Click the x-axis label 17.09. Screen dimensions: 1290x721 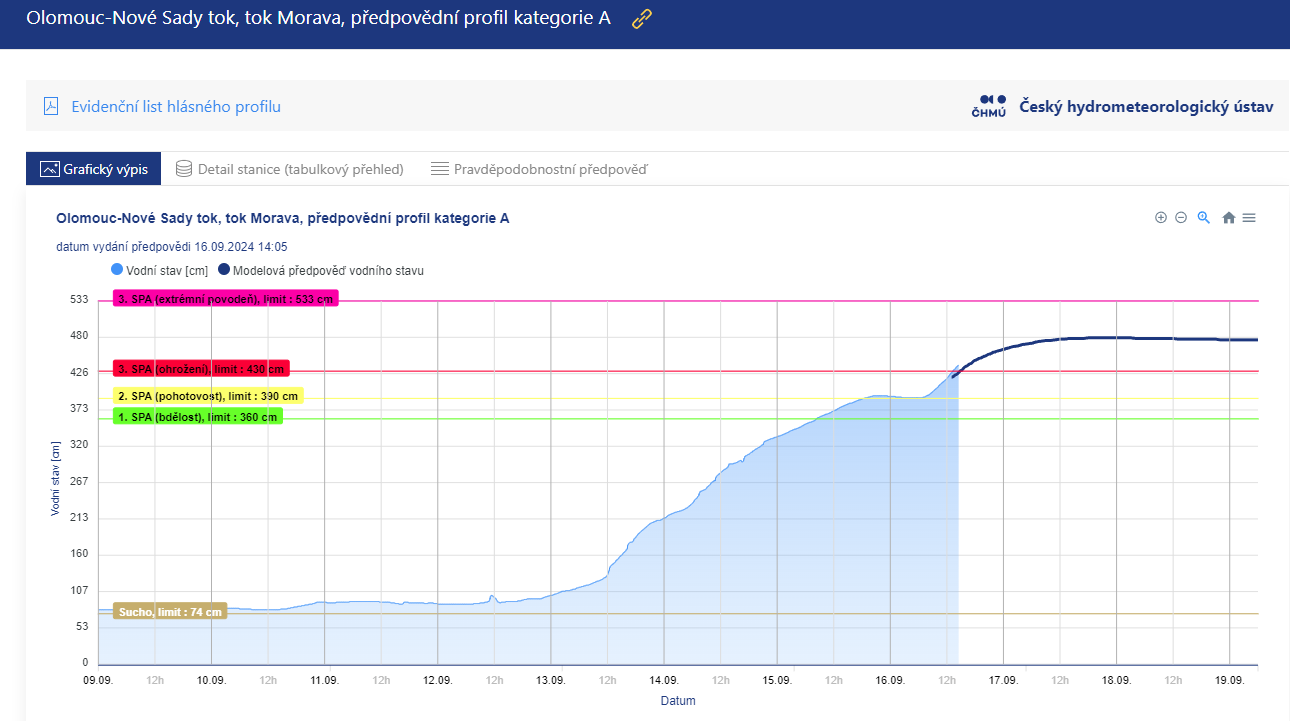click(1003, 680)
